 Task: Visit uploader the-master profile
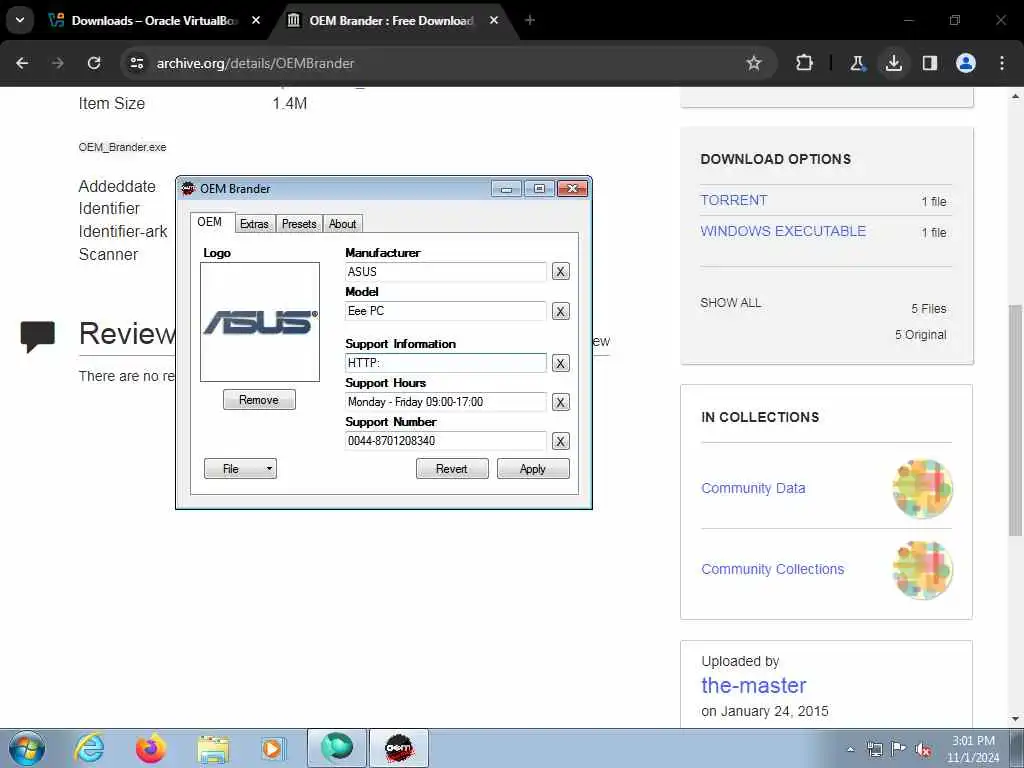[754, 686]
